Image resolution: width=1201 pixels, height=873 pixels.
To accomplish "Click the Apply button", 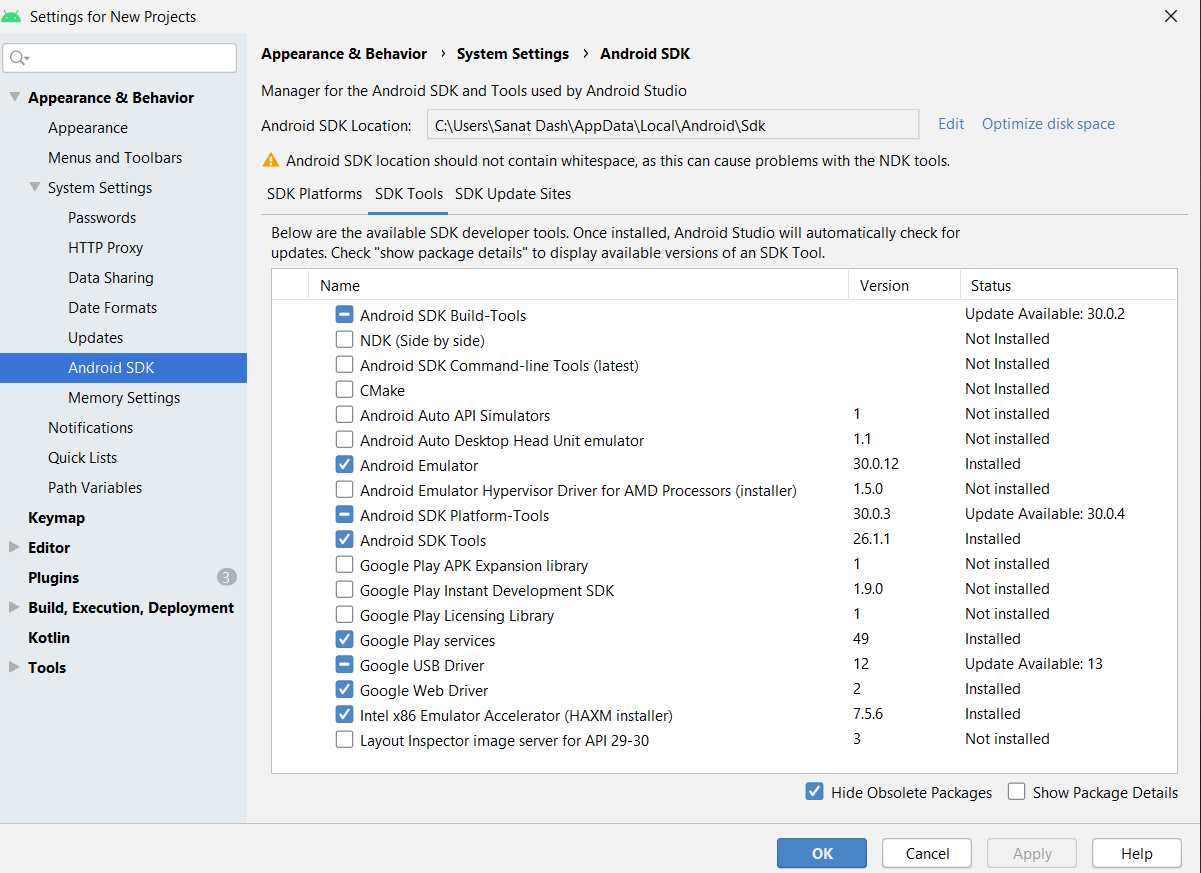I will tap(1032, 853).
